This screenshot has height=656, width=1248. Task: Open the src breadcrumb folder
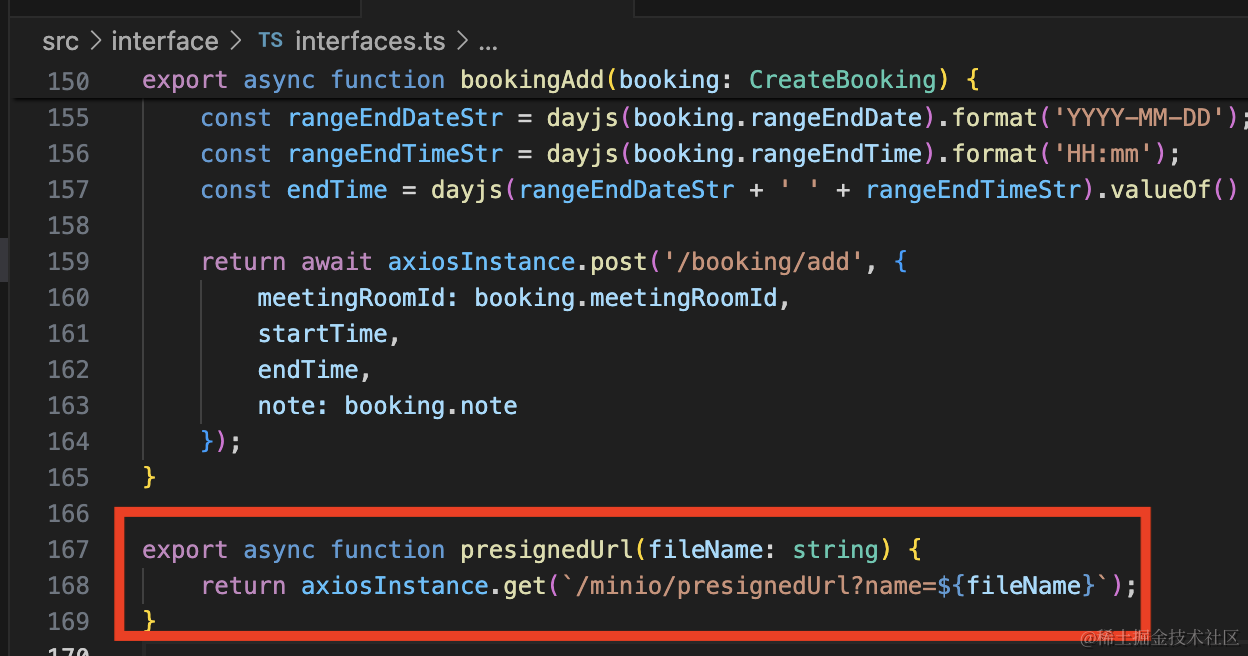tap(60, 41)
